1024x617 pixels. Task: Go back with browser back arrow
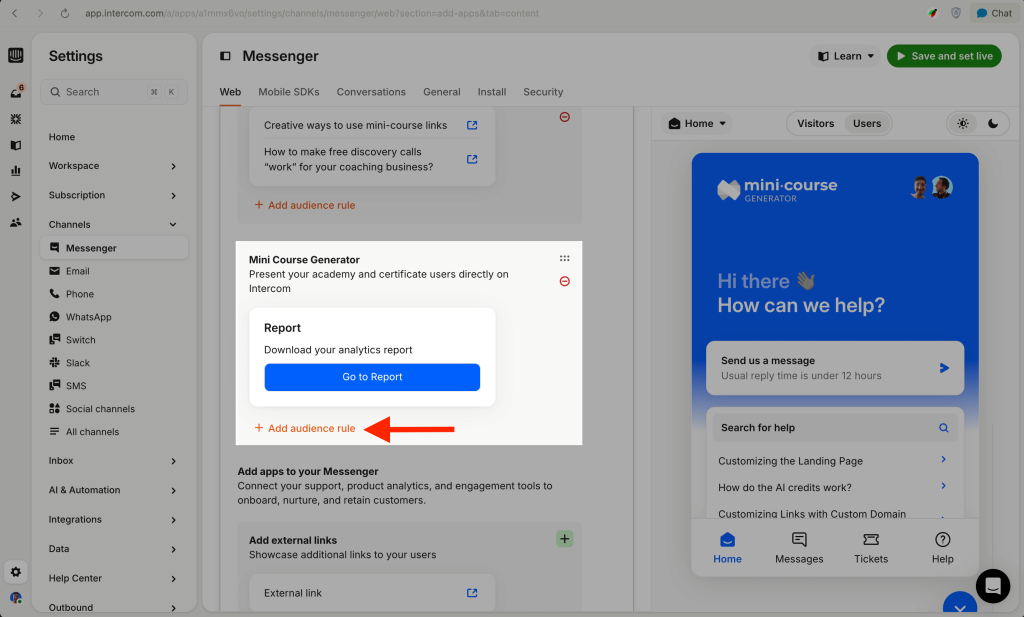15,13
